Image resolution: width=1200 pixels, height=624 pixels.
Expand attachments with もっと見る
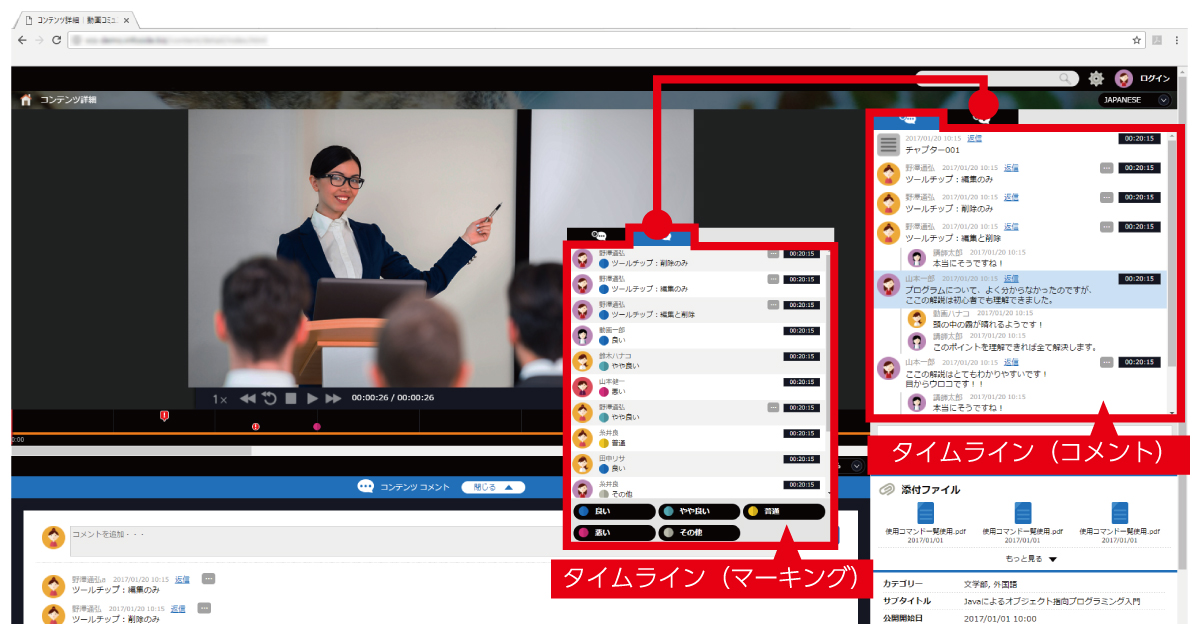click(1030, 558)
